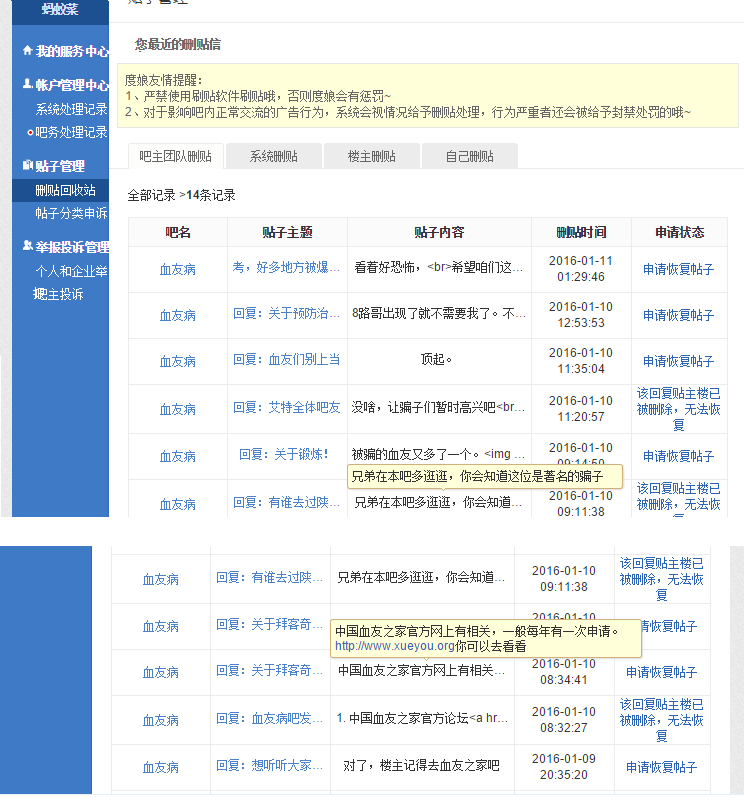Open 吧主投诉 in the sidebar
Screen dimensions: 744x804
coord(58,294)
